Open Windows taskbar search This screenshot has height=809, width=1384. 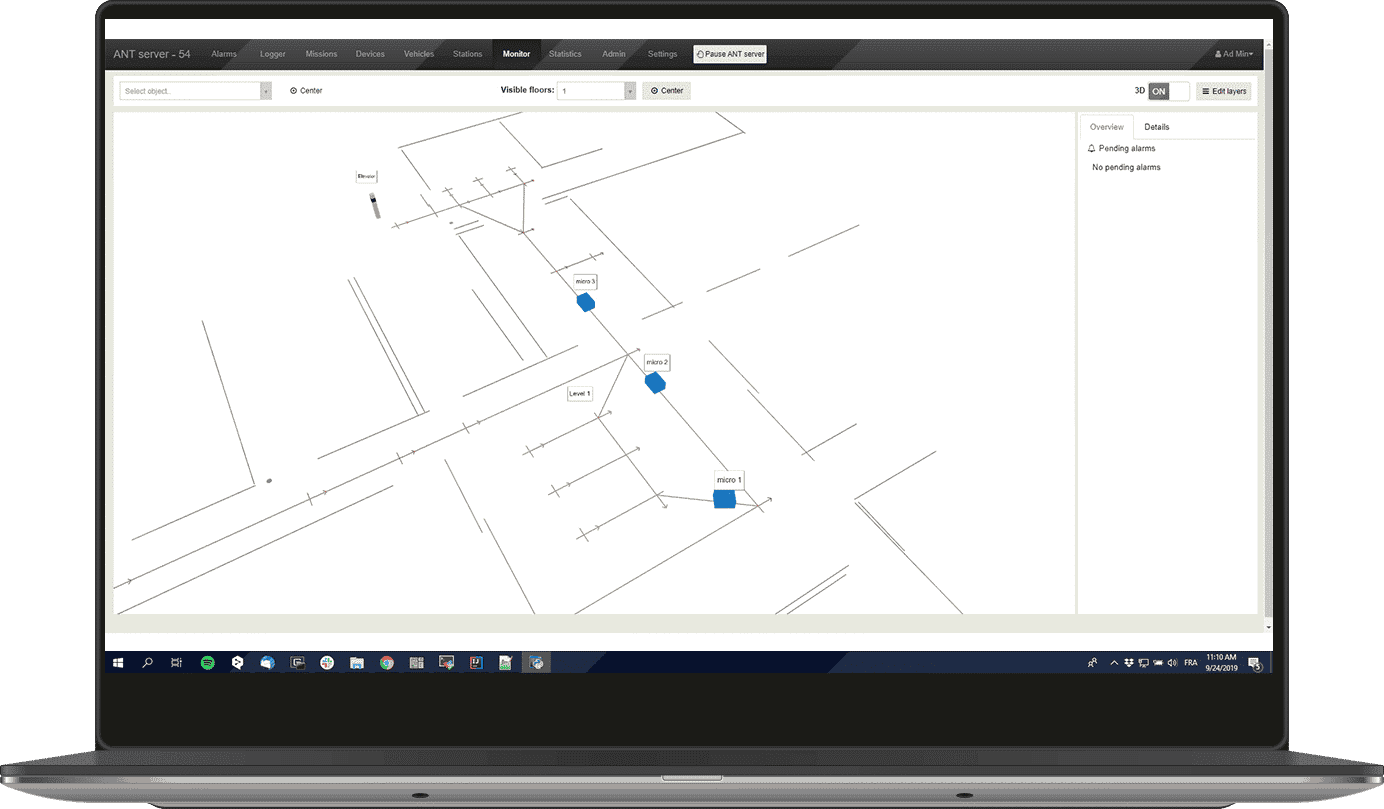point(148,662)
